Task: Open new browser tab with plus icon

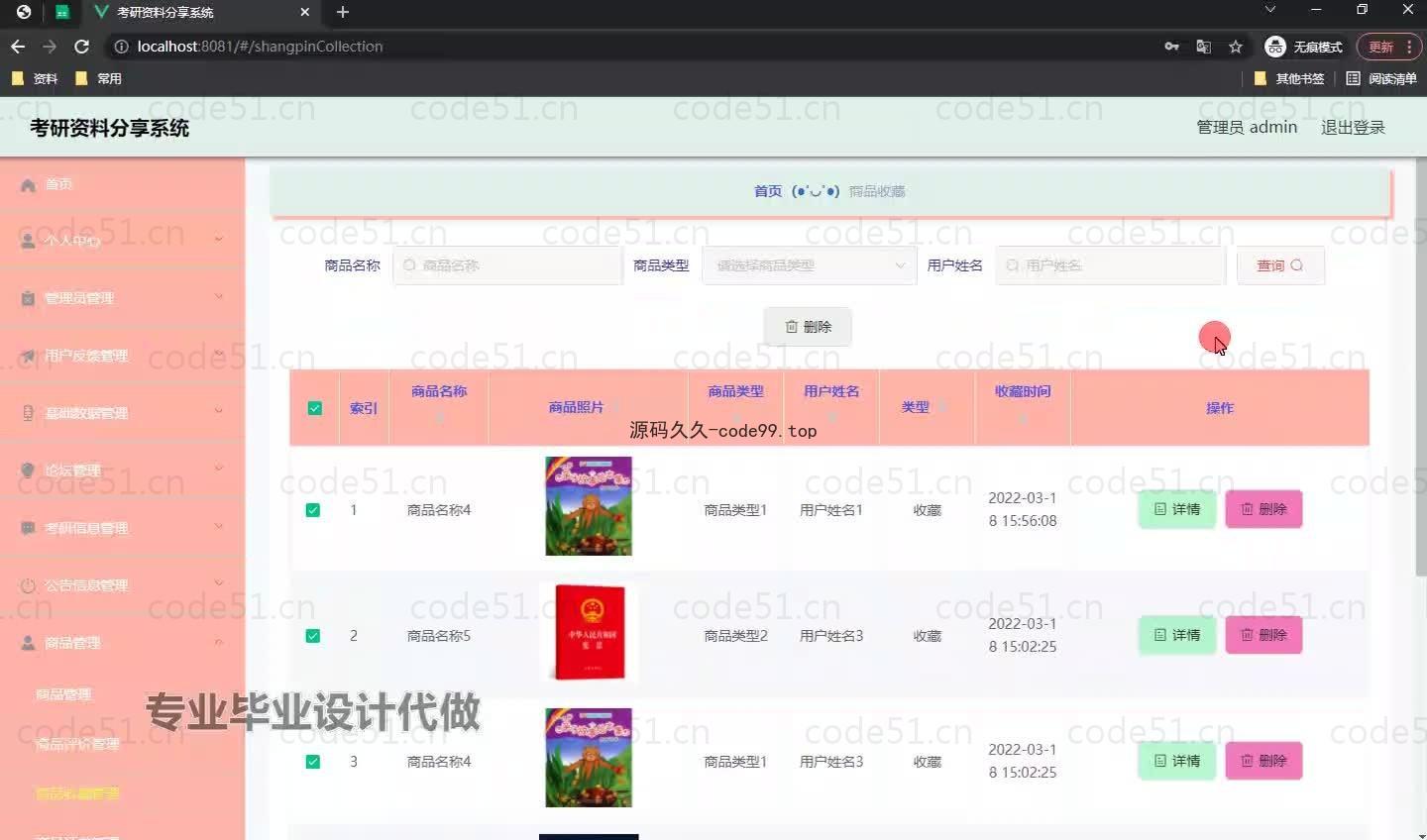Action: pos(343,12)
